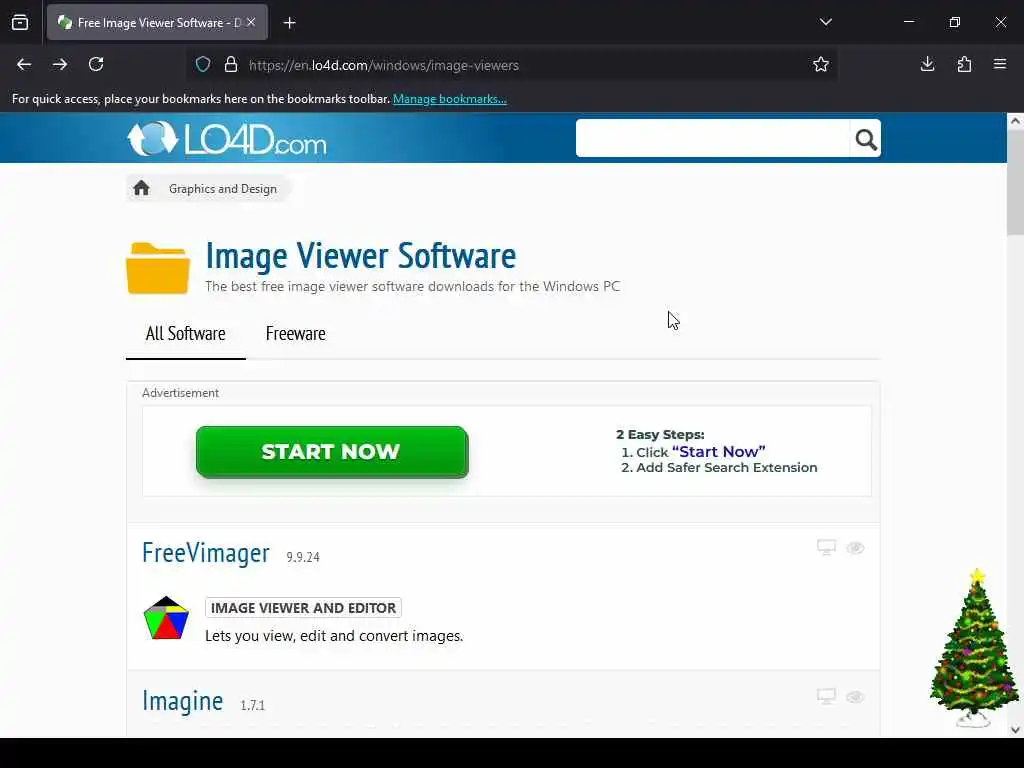The width and height of the screenshot is (1024, 768).
Task: Click the page scrollbar down arrow
Action: point(1015,729)
